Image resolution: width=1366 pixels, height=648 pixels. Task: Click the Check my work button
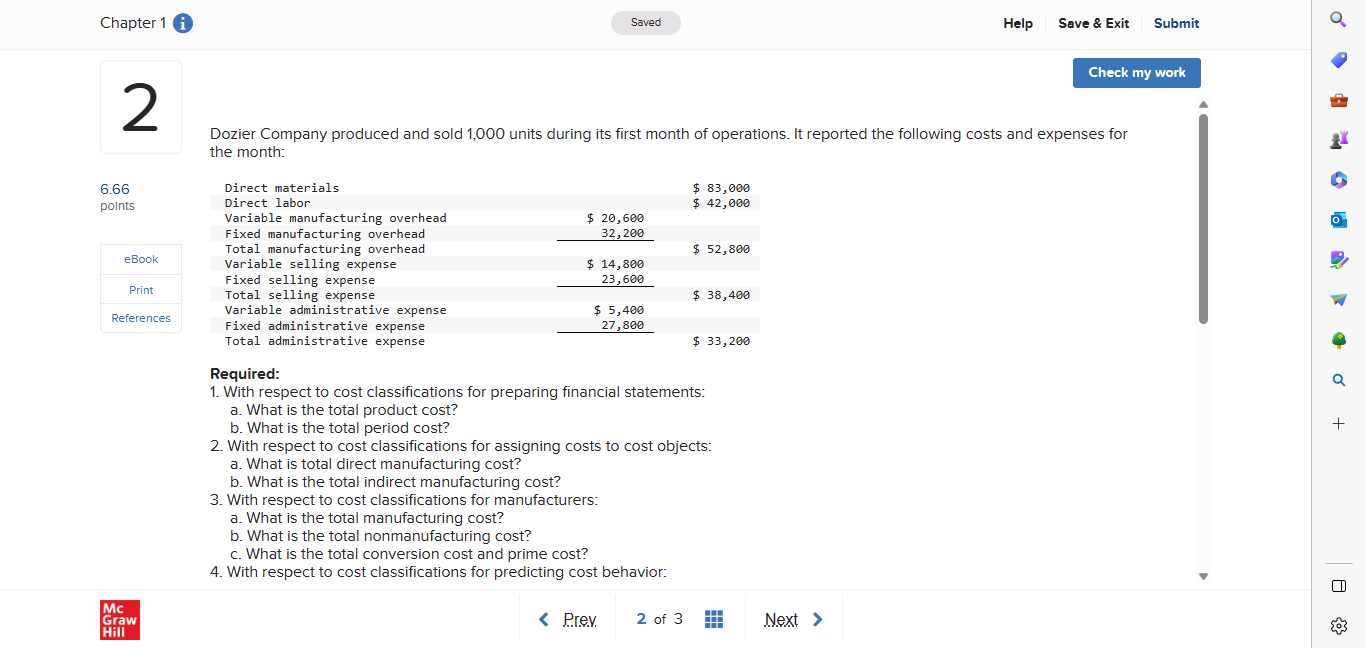click(1136, 72)
